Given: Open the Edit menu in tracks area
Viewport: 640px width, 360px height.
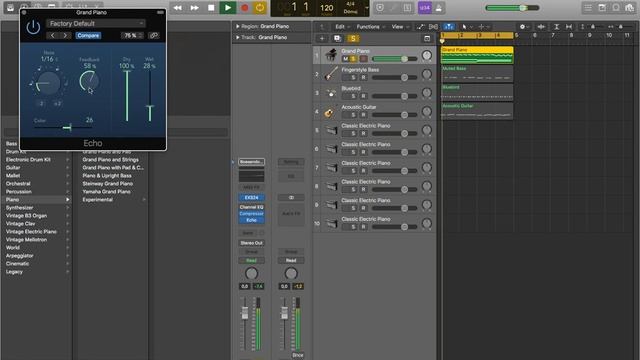Looking at the screenshot, I should tap(342, 27).
